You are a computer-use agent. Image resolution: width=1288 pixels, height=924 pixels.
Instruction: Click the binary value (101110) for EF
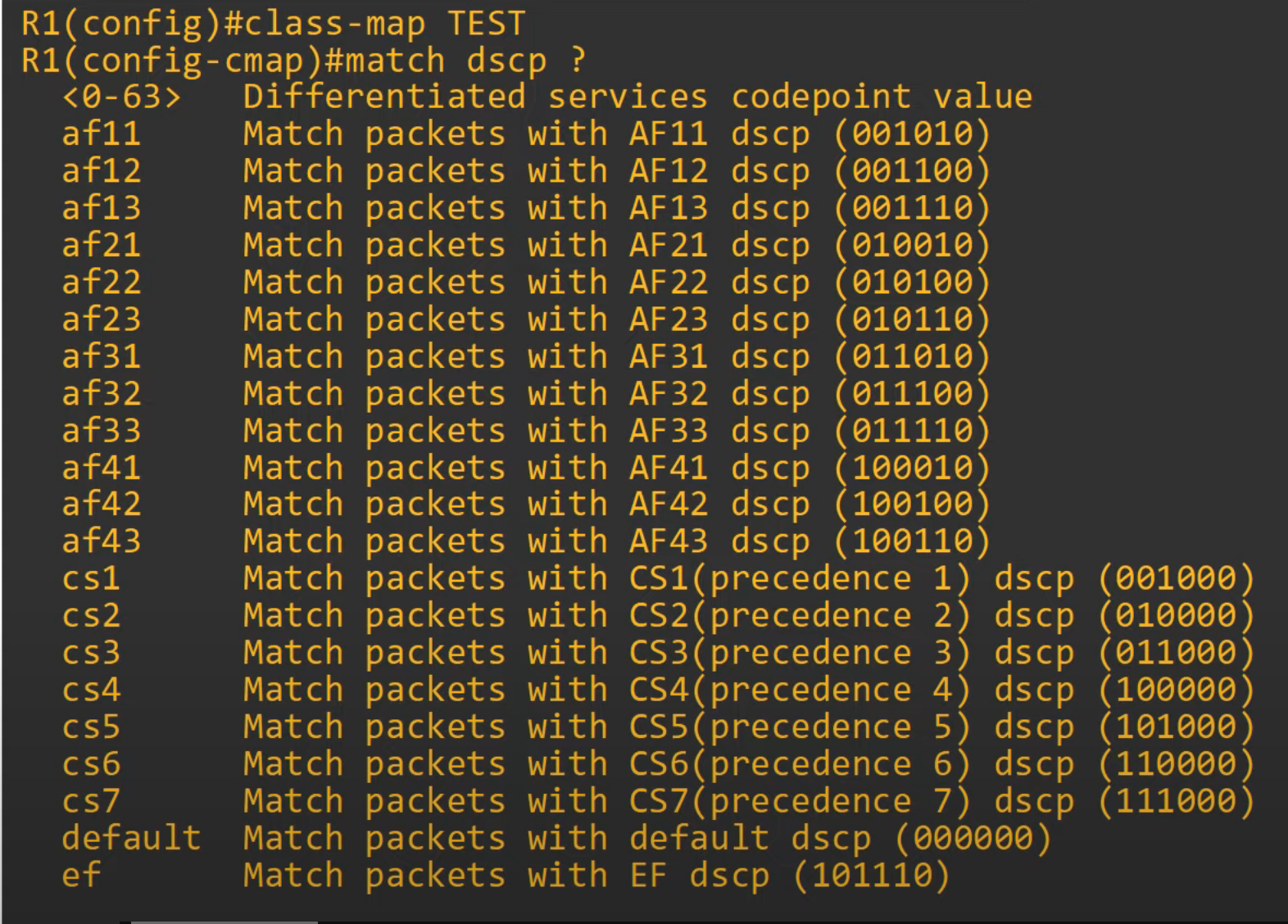872,875
